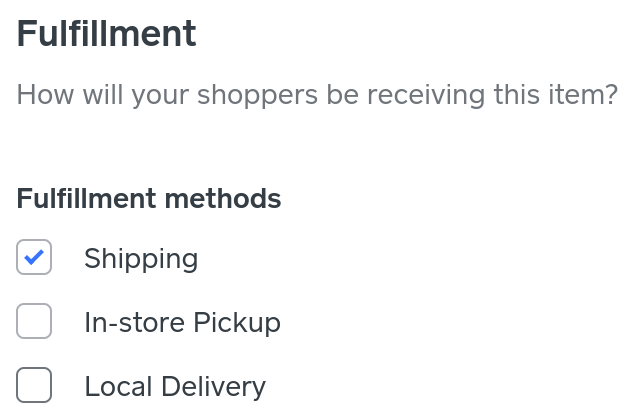
Task: Add Local Delivery as a fulfillment method
Action: [34, 386]
